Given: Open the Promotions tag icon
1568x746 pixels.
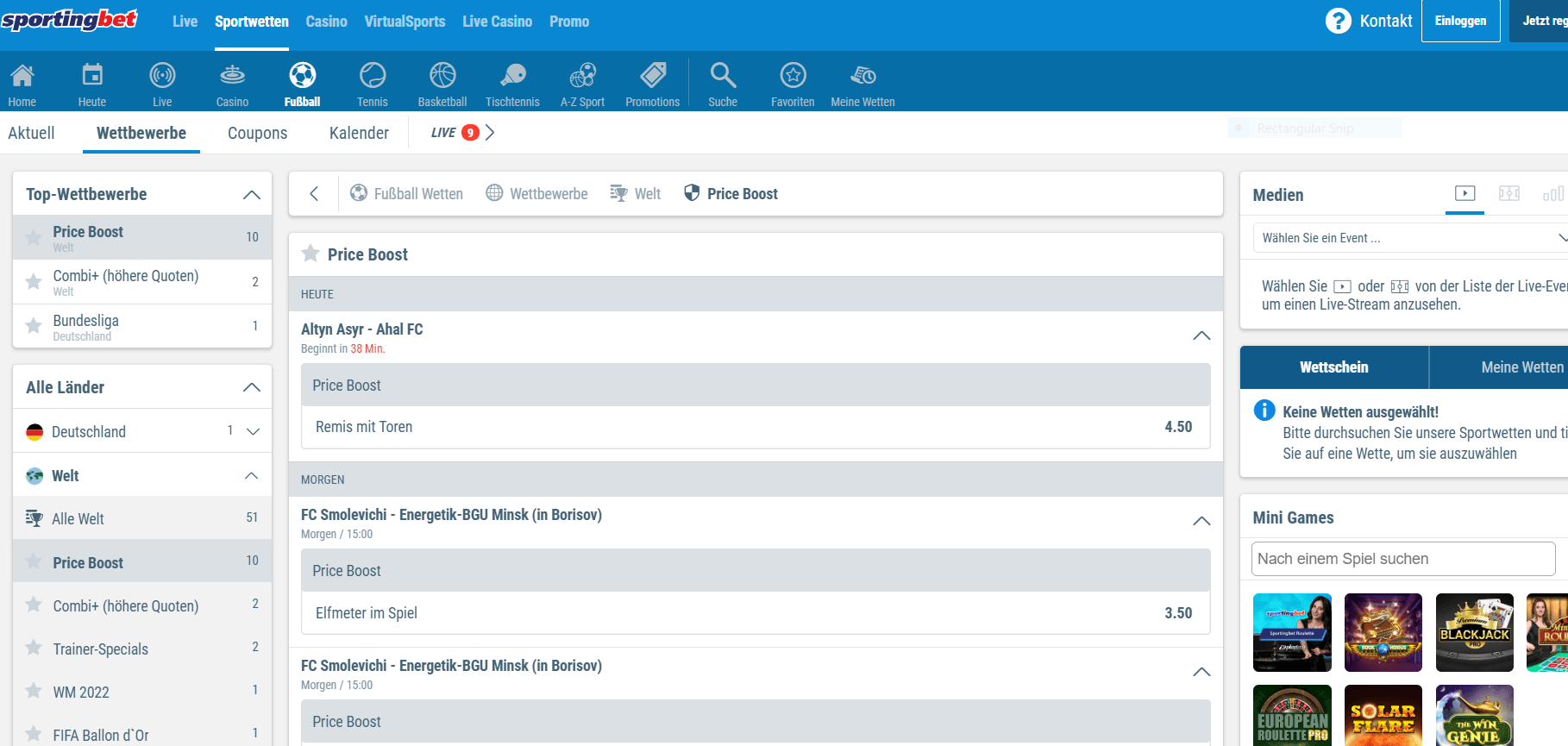Looking at the screenshot, I should 653,76.
